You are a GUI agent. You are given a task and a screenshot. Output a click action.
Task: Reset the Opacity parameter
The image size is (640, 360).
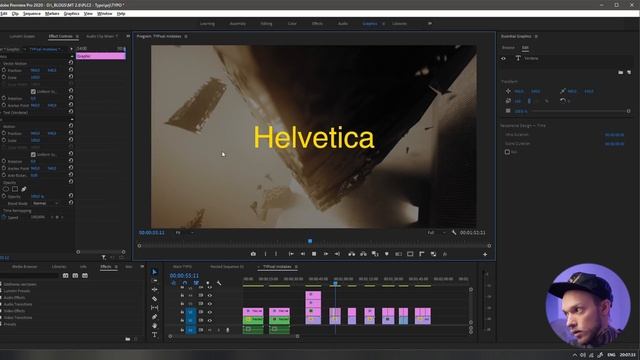point(71,196)
